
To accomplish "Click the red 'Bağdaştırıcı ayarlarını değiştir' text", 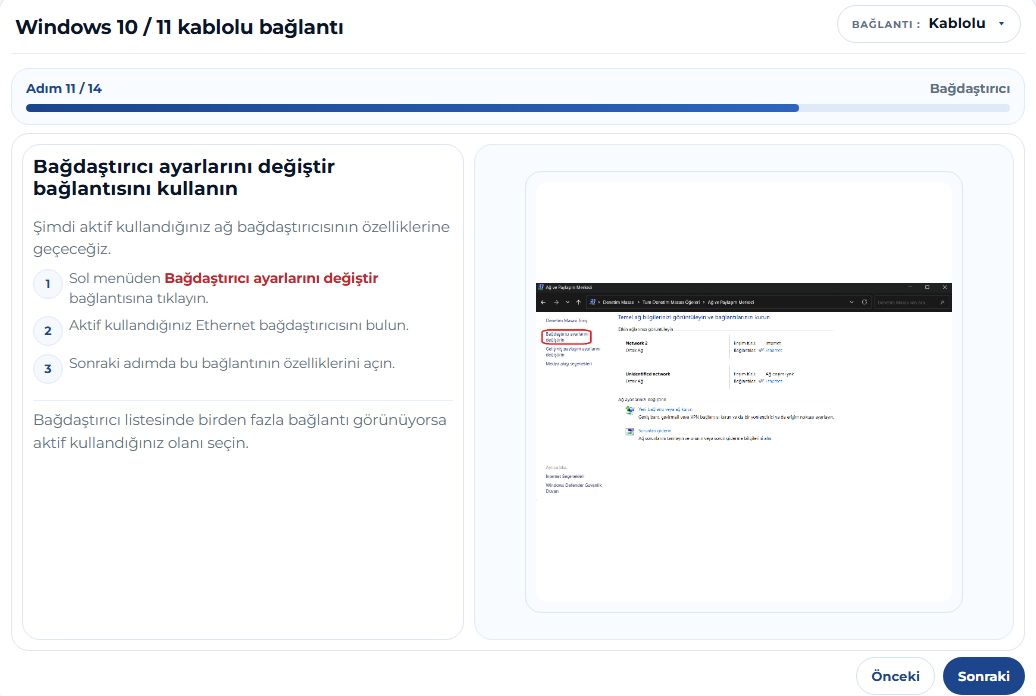I will [x=271, y=278].
